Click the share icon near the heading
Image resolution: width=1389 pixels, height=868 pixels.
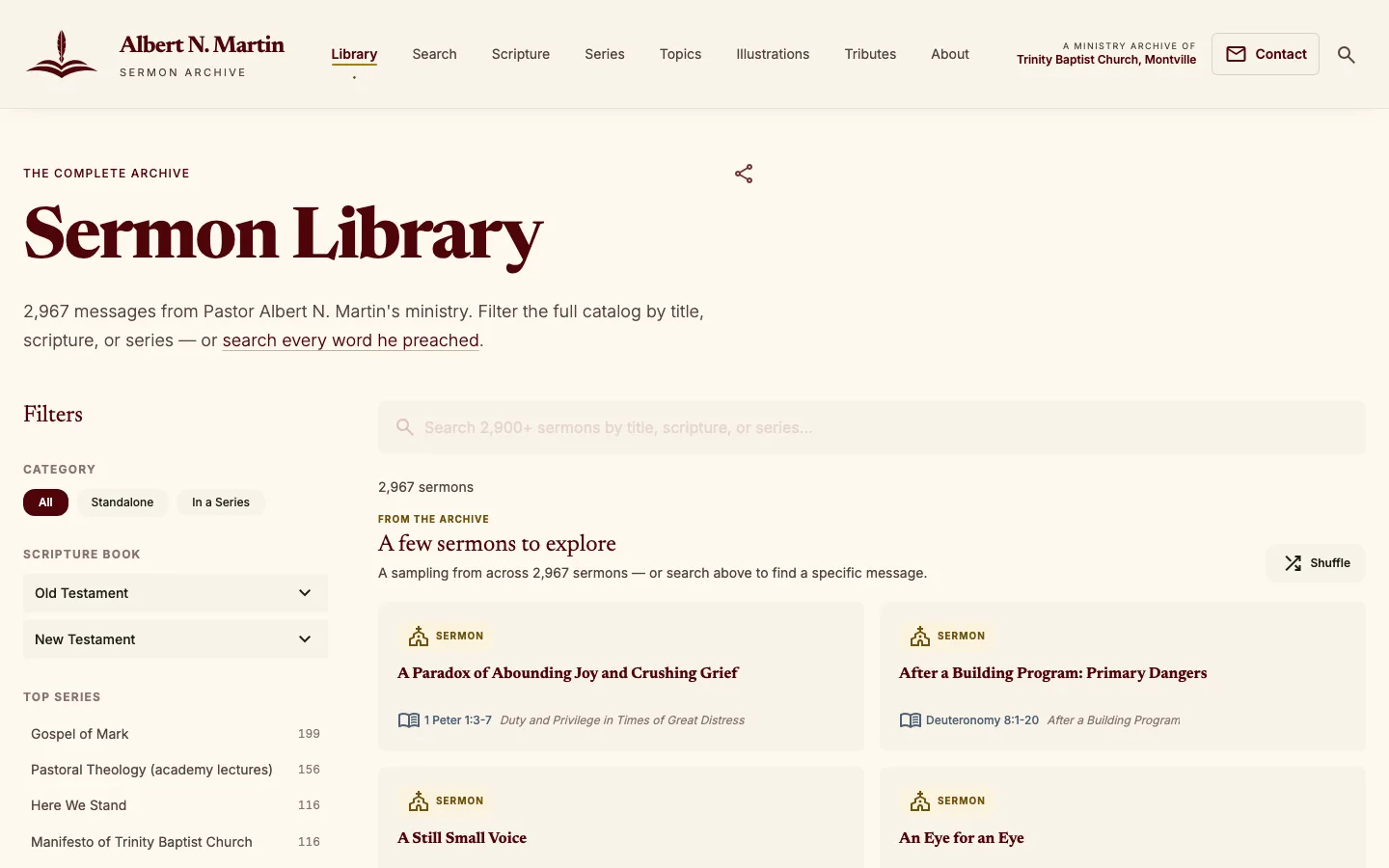pyautogui.click(x=744, y=174)
